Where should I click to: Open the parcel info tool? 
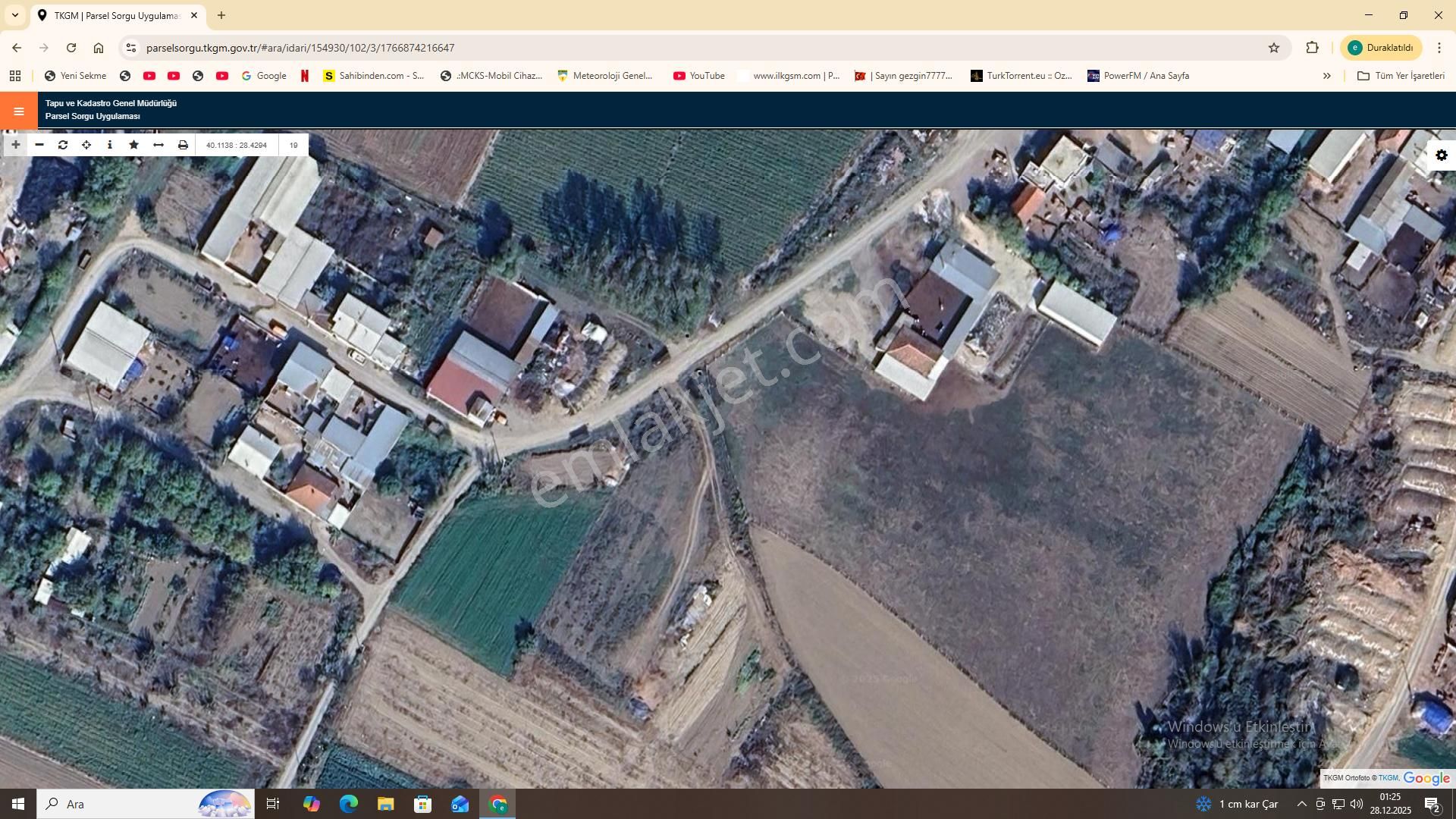click(110, 144)
